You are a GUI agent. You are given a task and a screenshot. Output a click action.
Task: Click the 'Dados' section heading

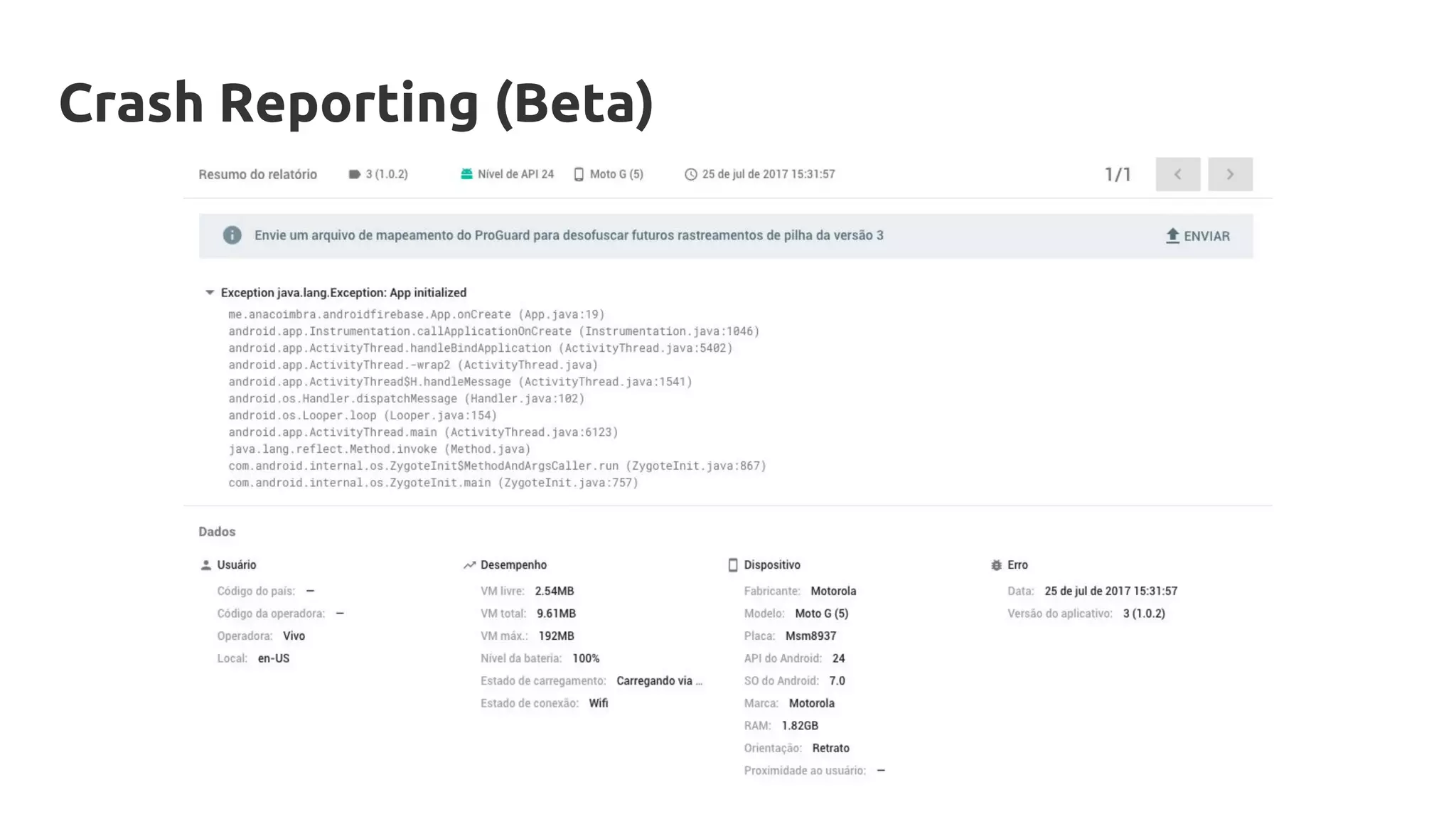point(217,532)
